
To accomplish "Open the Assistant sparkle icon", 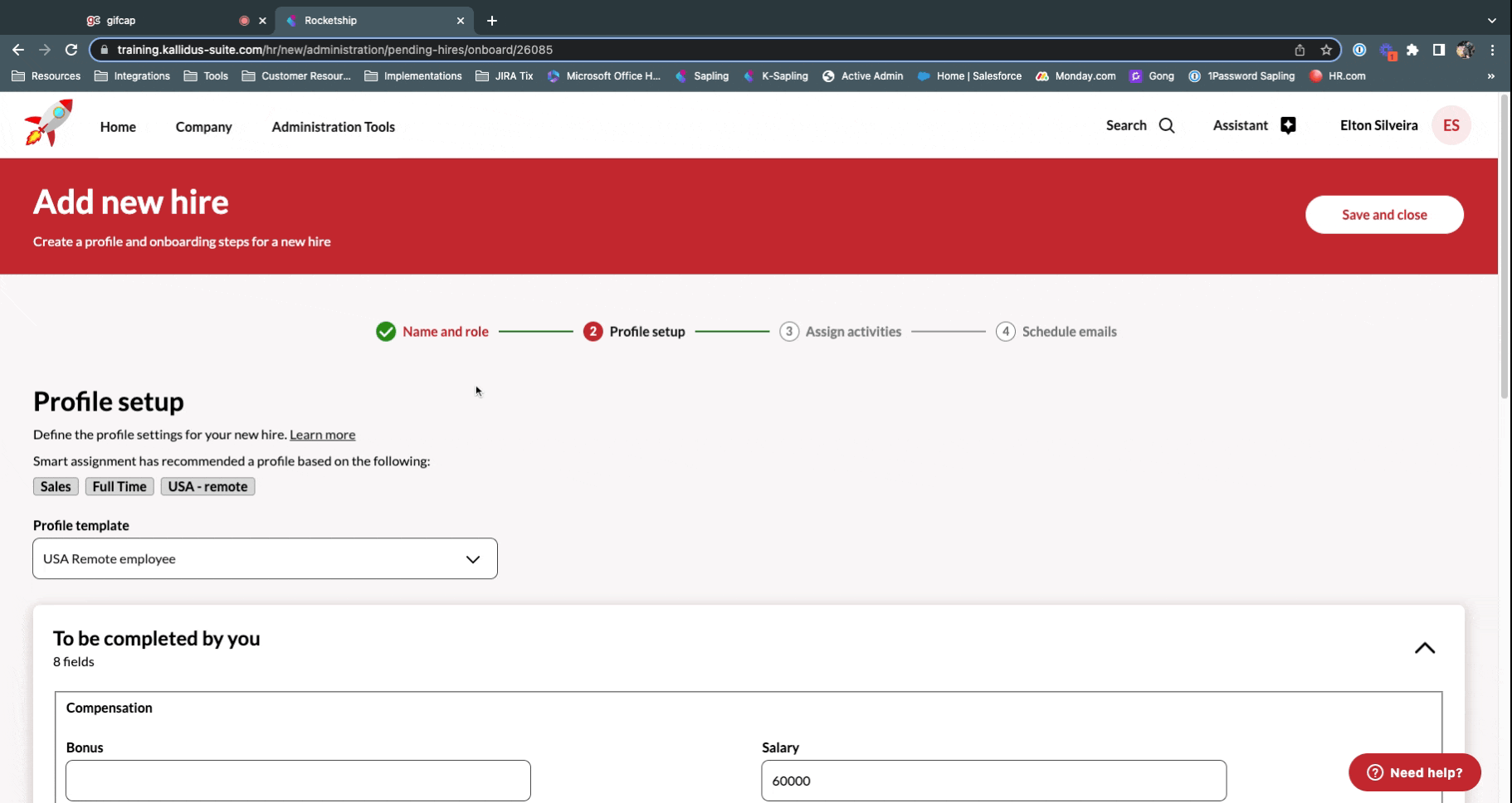I will 1287,125.
